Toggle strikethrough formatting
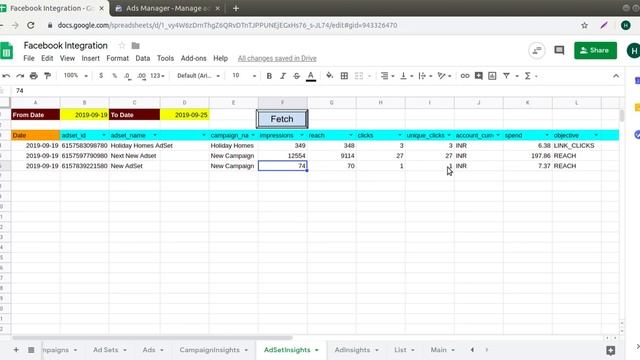 297,76
